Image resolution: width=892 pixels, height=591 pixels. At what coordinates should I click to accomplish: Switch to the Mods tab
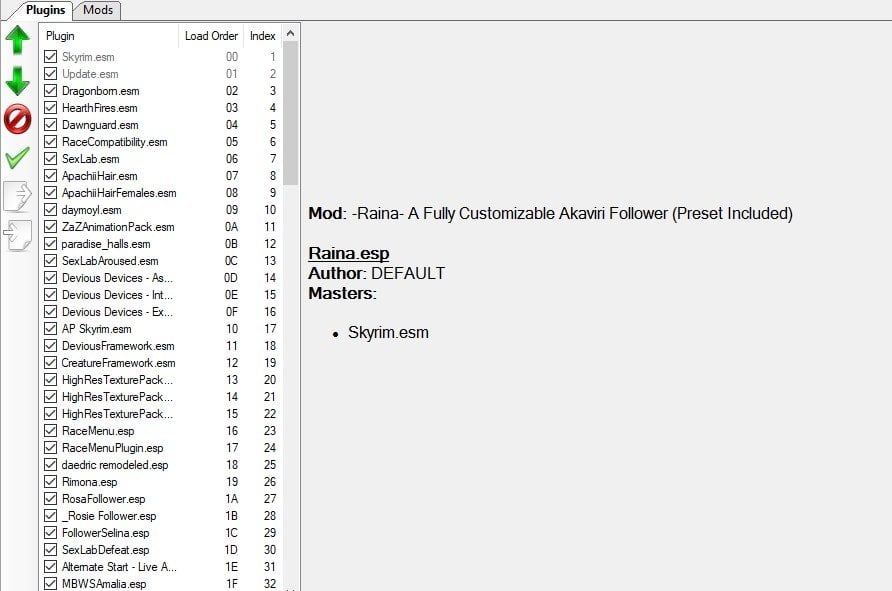pyautogui.click(x=98, y=10)
